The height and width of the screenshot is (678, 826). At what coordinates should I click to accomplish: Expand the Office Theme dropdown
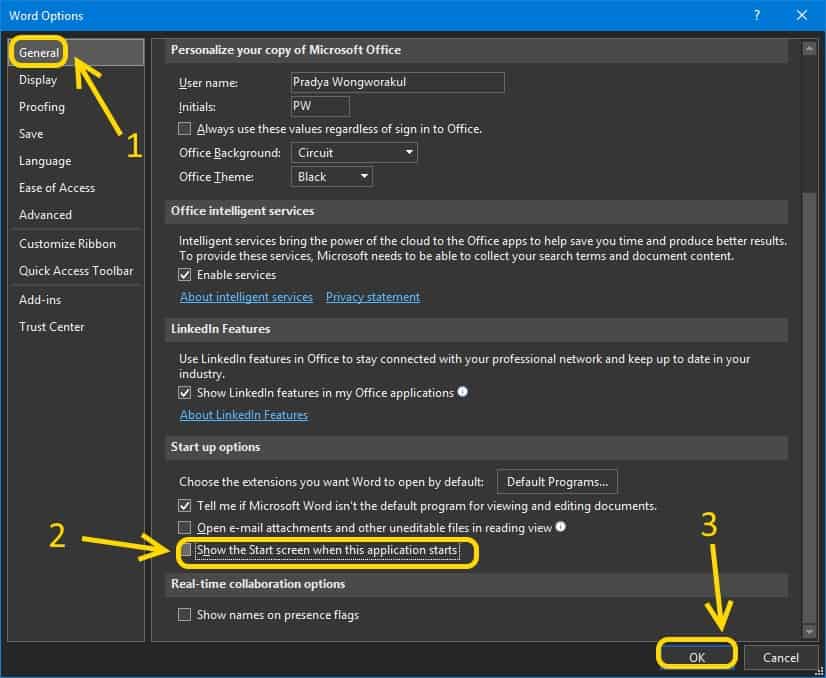(x=333, y=177)
